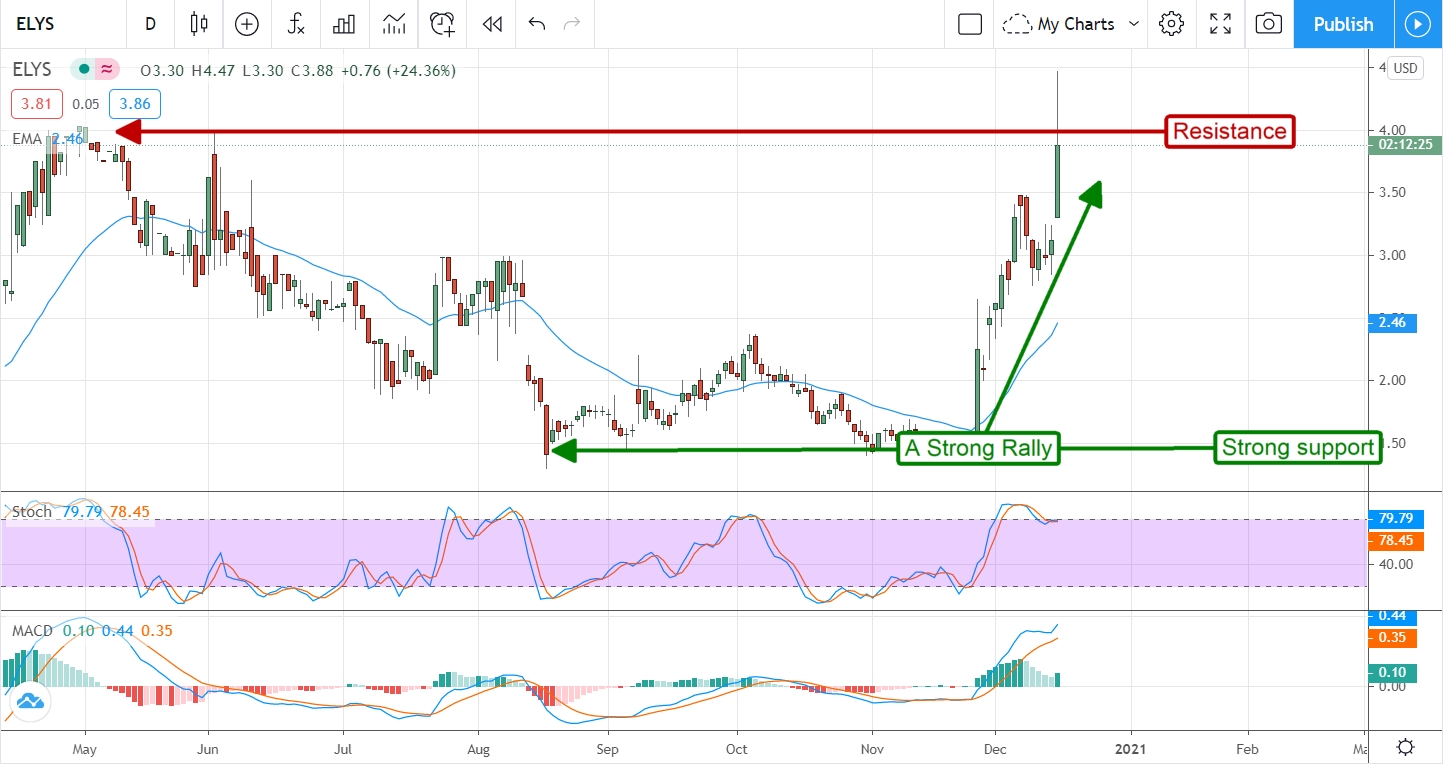Image resolution: width=1443 pixels, height=764 pixels.
Task: Open the fx Indicators dialog
Action: coord(296,24)
